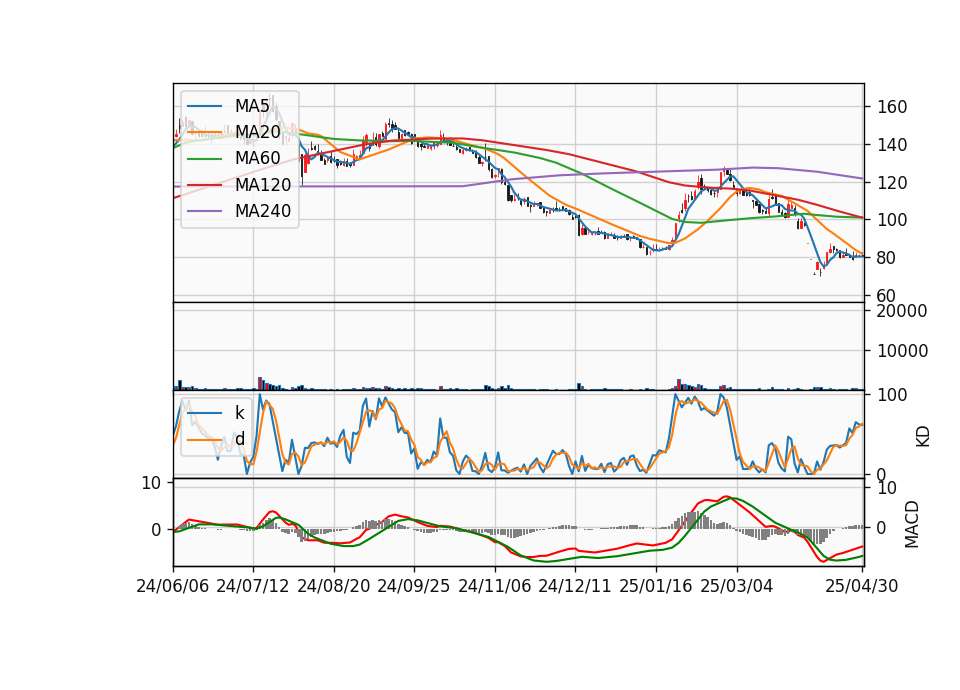Image resolution: width=960 pixels, height=690 pixels.
Task: Click the left-side 10 MACD axis label
Action: pyautogui.click(x=151, y=483)
